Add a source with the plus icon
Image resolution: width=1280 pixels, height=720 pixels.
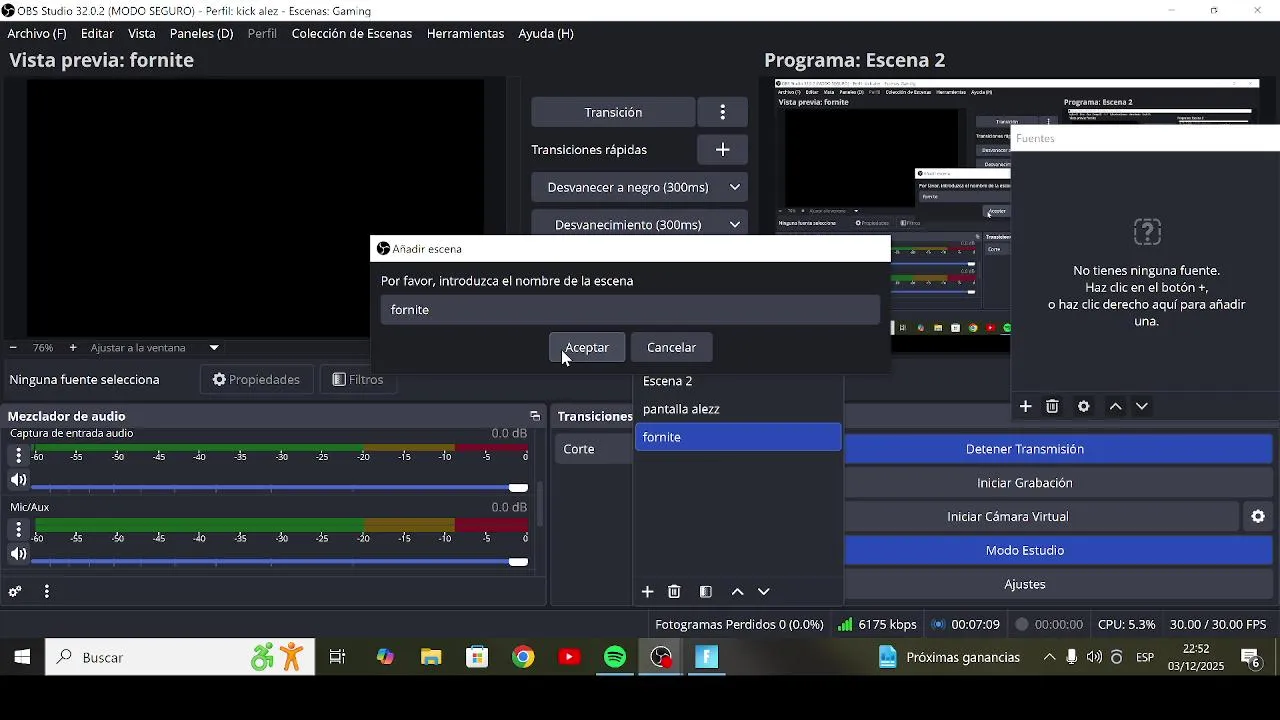point(1025,406)
